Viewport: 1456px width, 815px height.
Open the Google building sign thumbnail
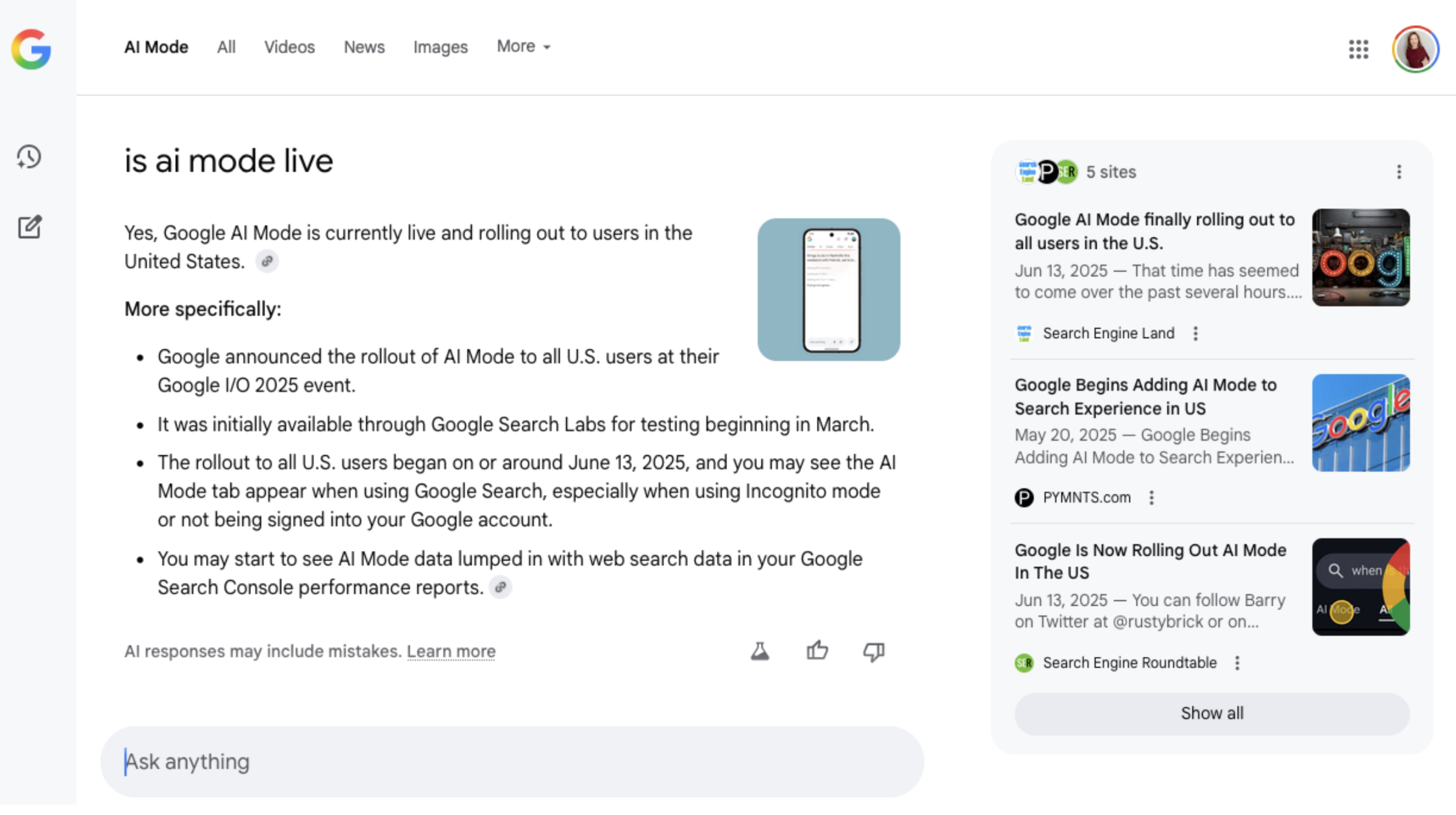coord(1361,423)
